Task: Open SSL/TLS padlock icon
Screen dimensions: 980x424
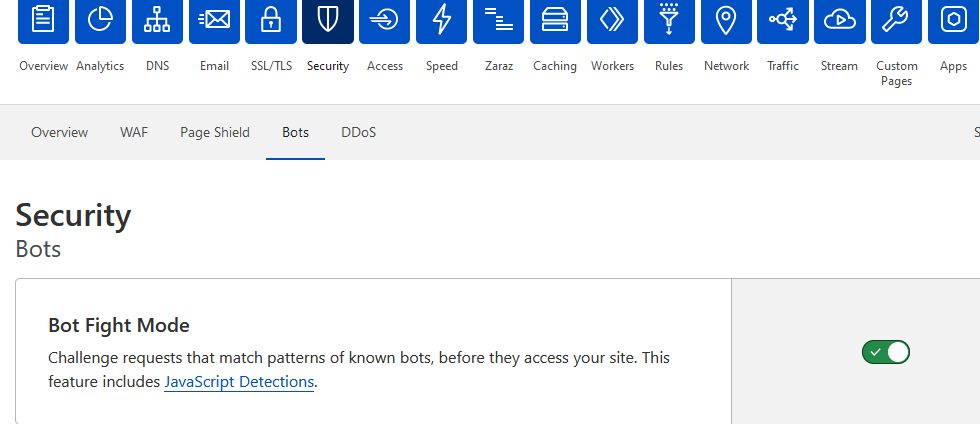Action: click(270, 20)
